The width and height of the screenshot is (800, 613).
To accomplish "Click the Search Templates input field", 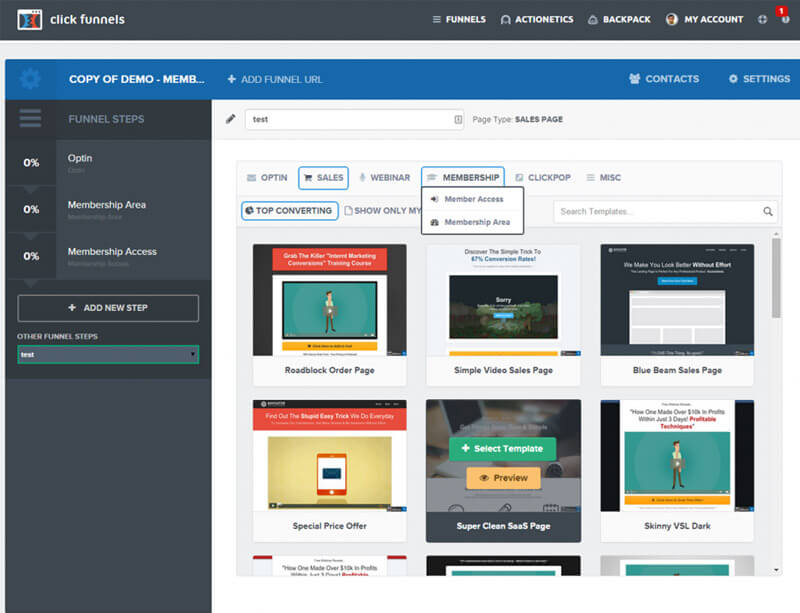I will (665, 211).
